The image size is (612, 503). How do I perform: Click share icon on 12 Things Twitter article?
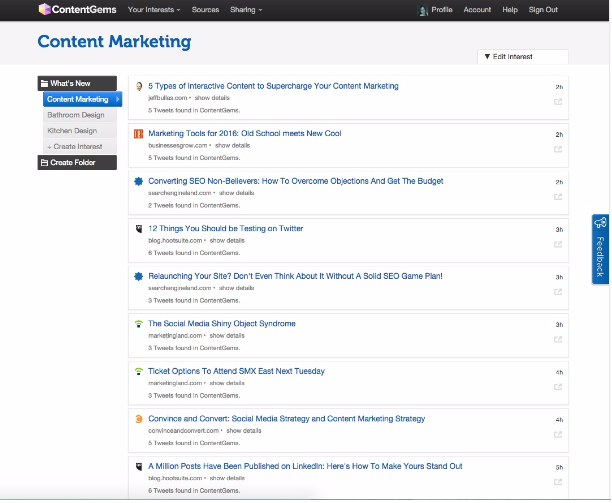558,245
